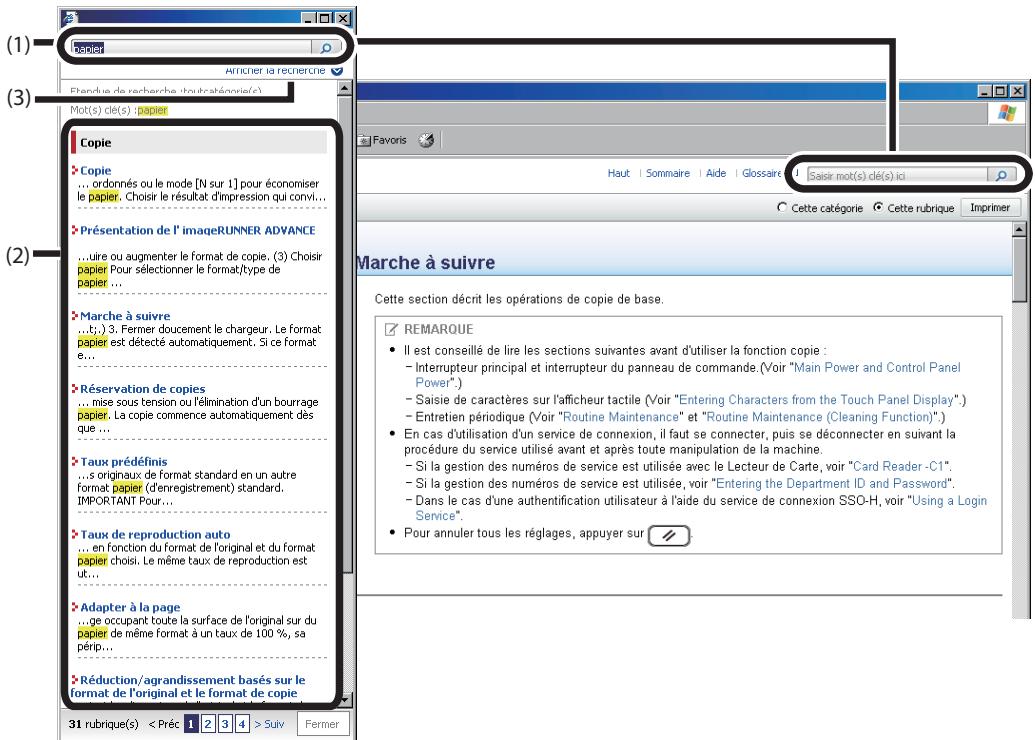
Task: Click the help window scroll-up arrow
Action: [x=1019, y=229]
